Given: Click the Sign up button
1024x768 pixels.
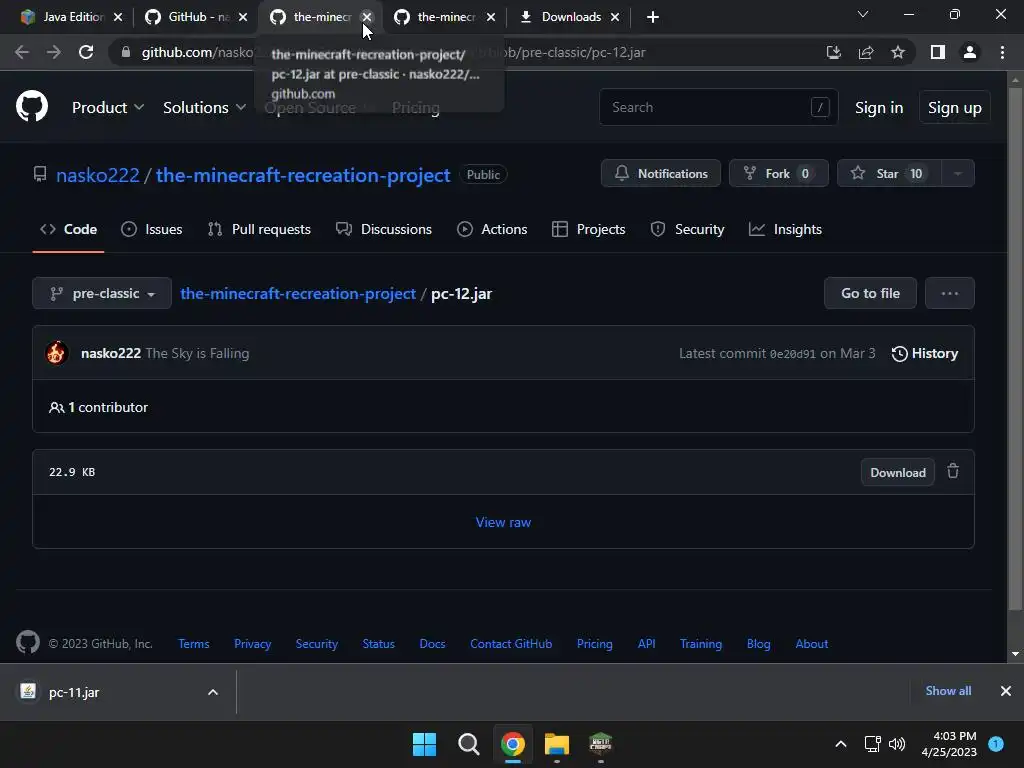Looking at the screenshot, I should click(954, 107).
